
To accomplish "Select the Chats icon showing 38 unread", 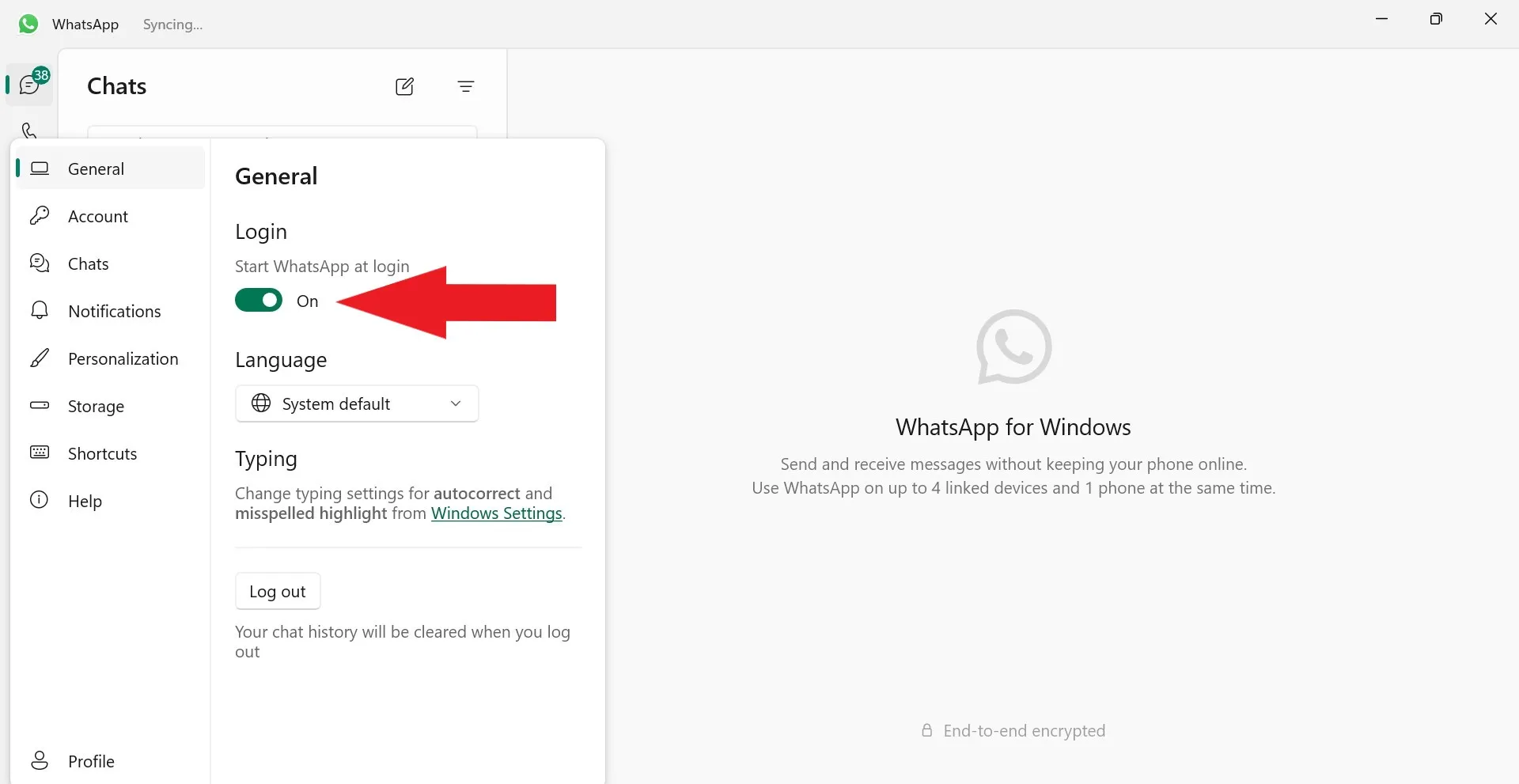I will tap(28, 84).
